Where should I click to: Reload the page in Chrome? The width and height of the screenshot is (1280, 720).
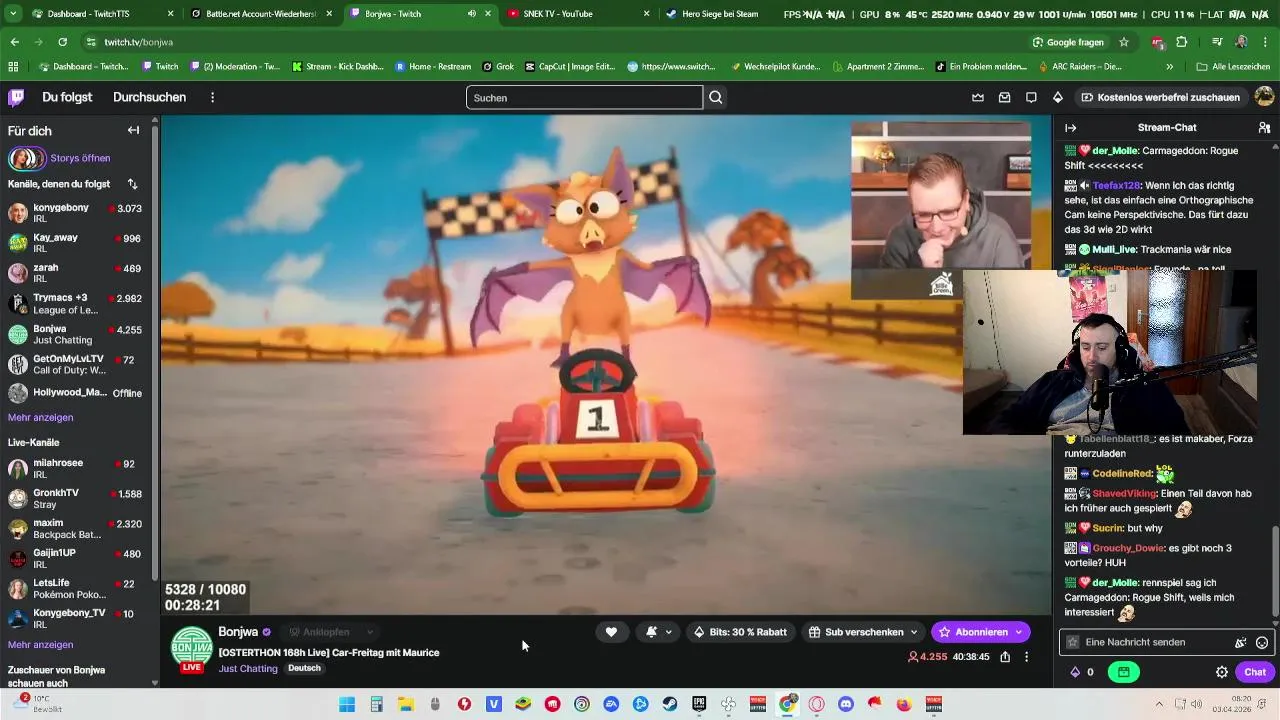click(x=62, y=42)
